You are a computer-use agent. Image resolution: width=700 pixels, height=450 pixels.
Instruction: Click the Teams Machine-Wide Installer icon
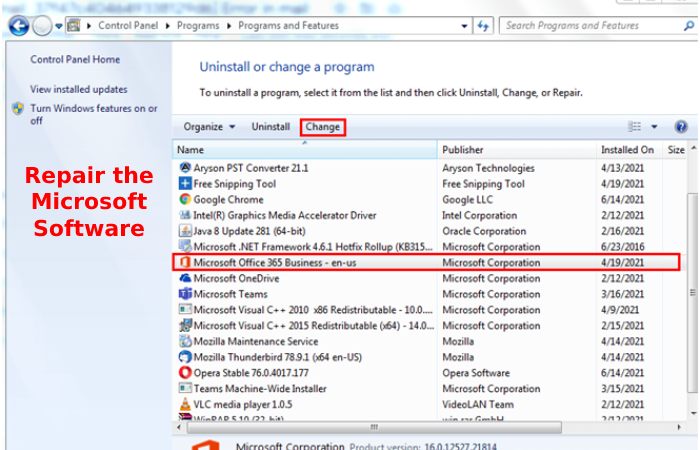pyautogui.click(x=185, y=388)
